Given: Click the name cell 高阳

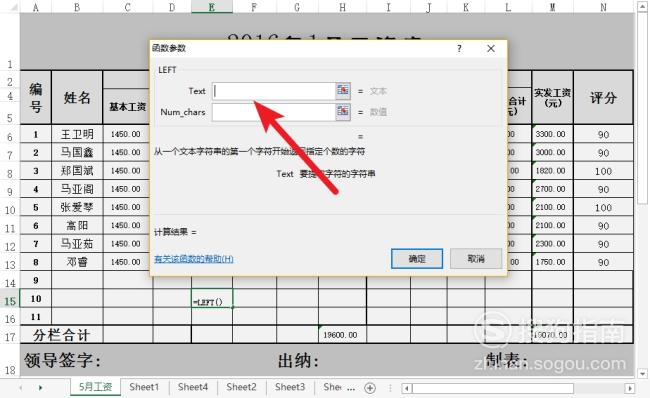Looking at the screenshot, I should coord(77,226).
